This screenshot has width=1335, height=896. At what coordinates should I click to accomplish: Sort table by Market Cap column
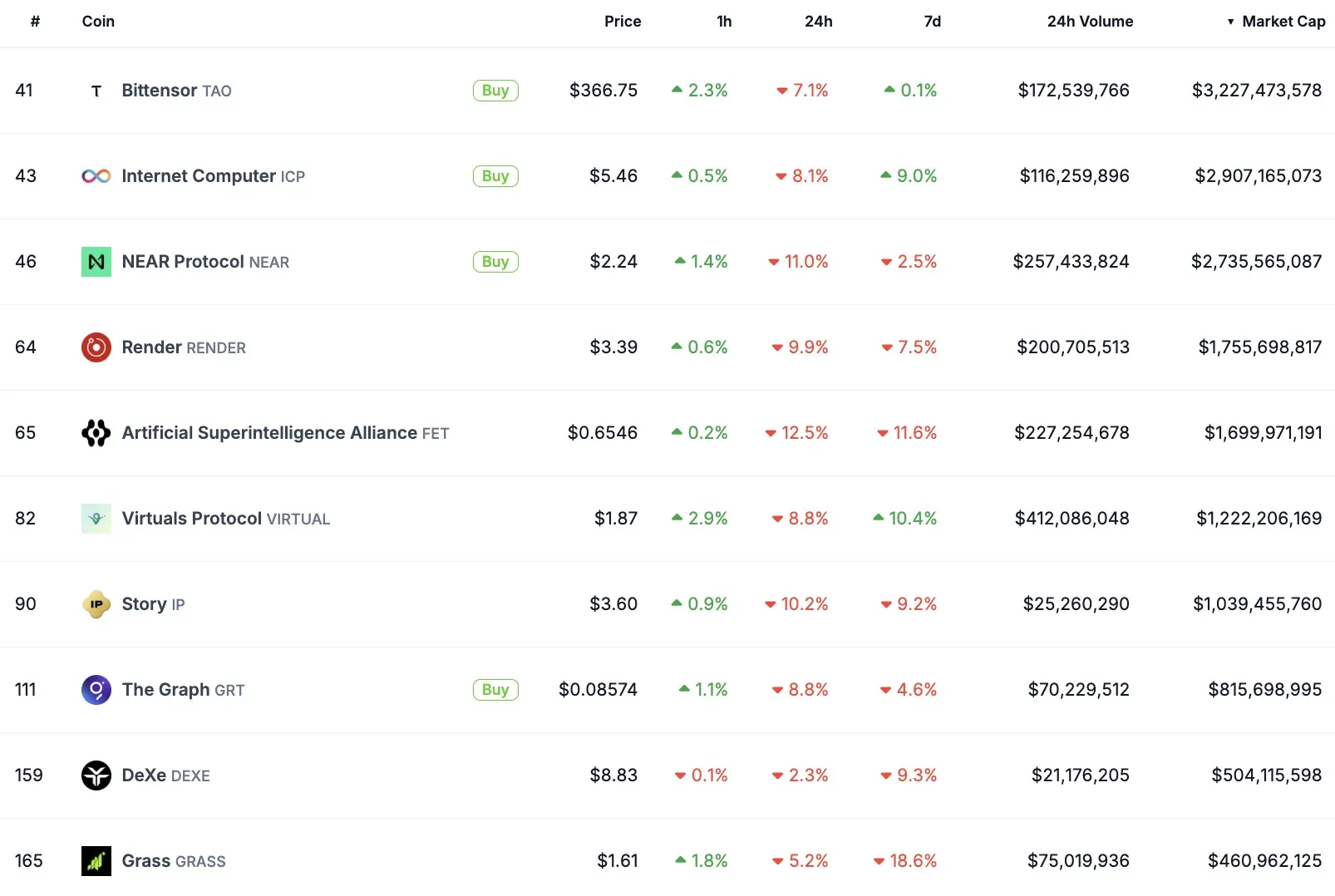point(1283,22)
